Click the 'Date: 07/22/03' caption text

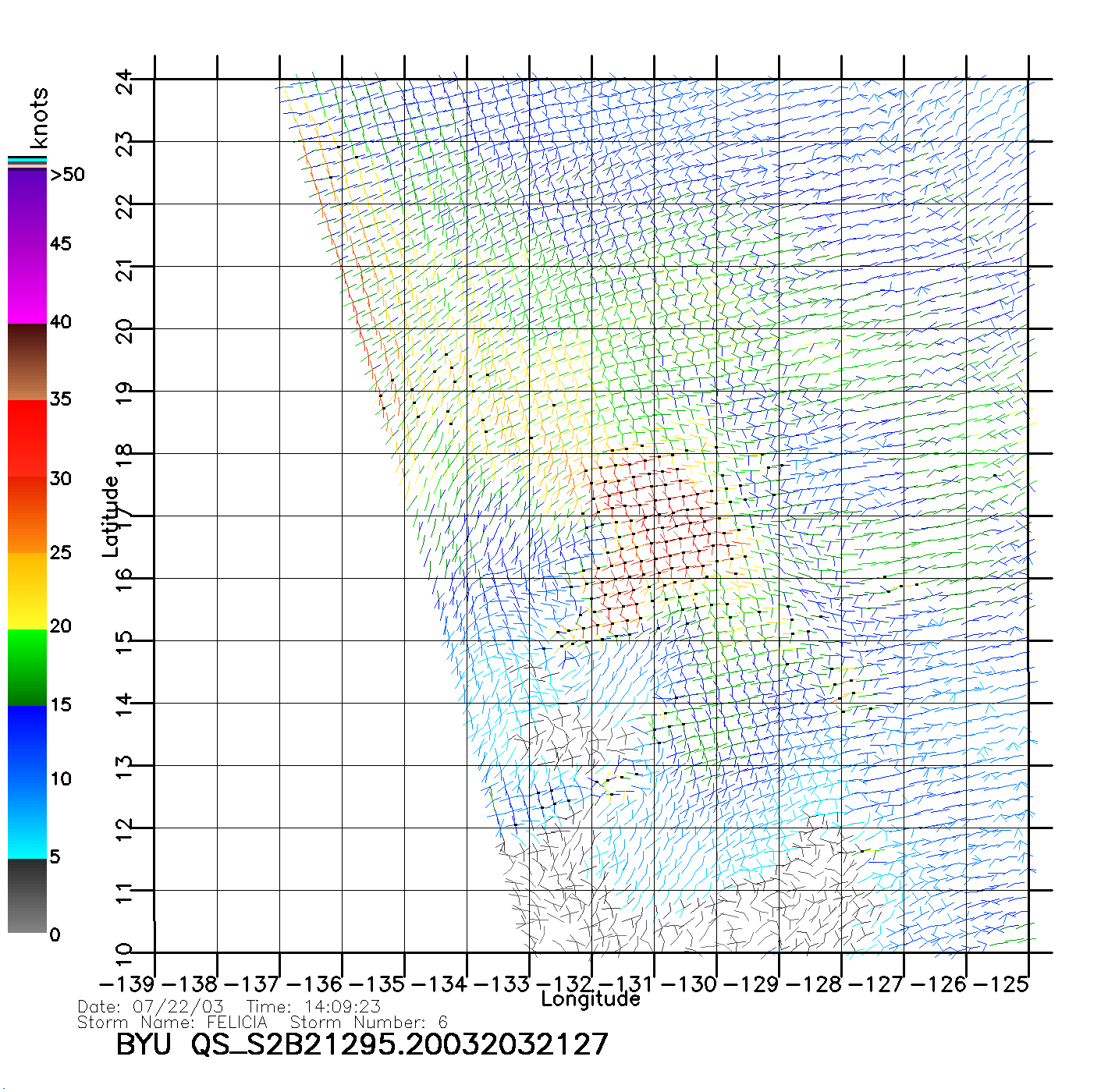tap(151, 1006)
